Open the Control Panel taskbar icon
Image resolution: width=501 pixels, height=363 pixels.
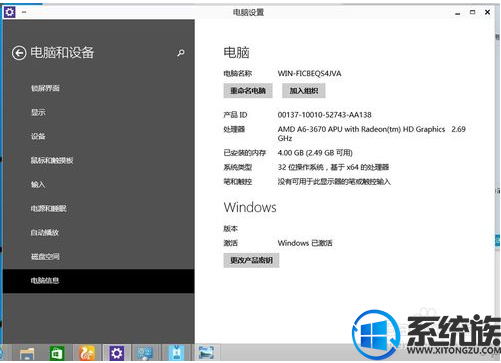point(145,353)
